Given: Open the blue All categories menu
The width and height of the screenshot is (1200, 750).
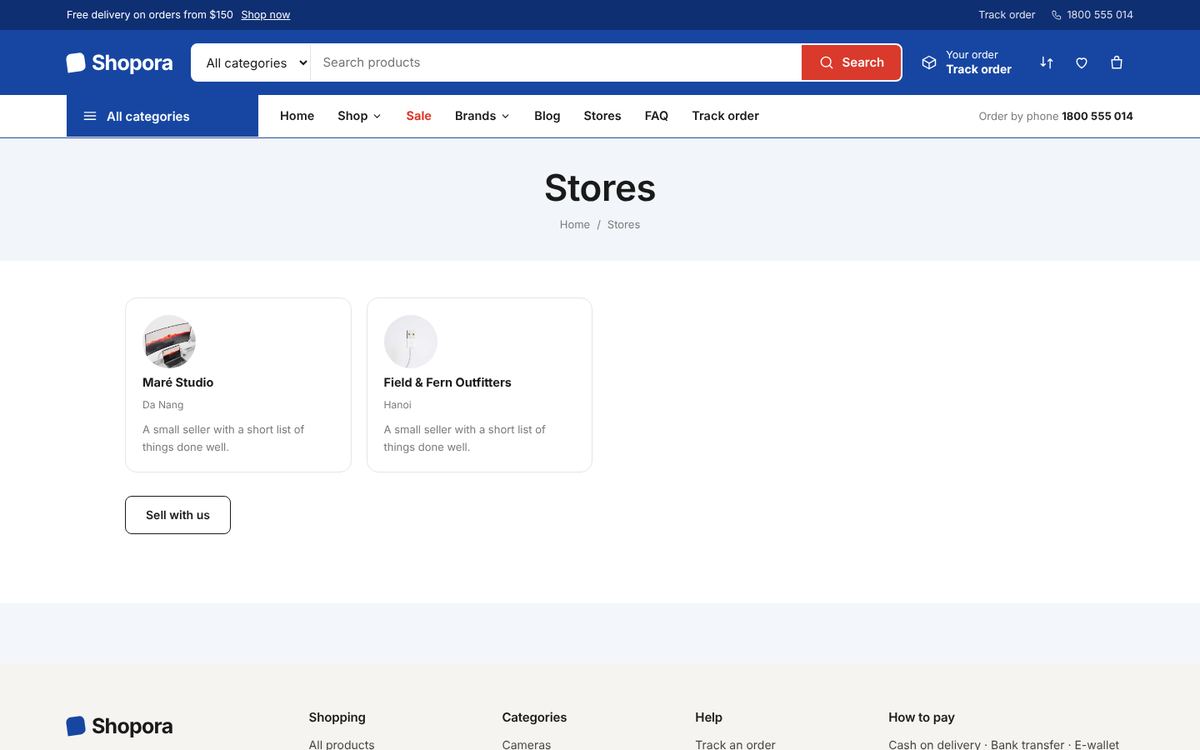Looking at the screenshot, I should pyautogui.click(x=162, y=116).
